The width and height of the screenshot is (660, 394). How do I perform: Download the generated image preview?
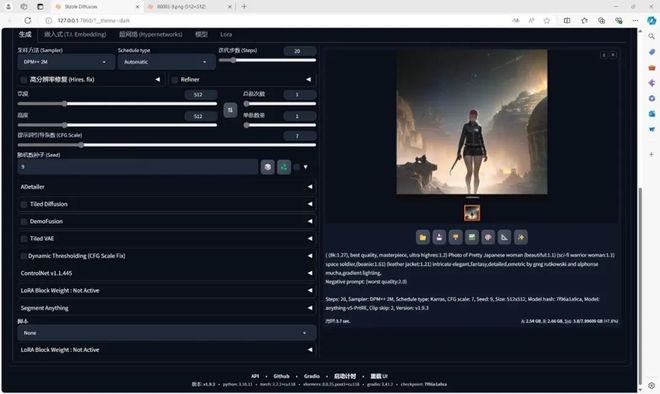click(x=604, y=55)
